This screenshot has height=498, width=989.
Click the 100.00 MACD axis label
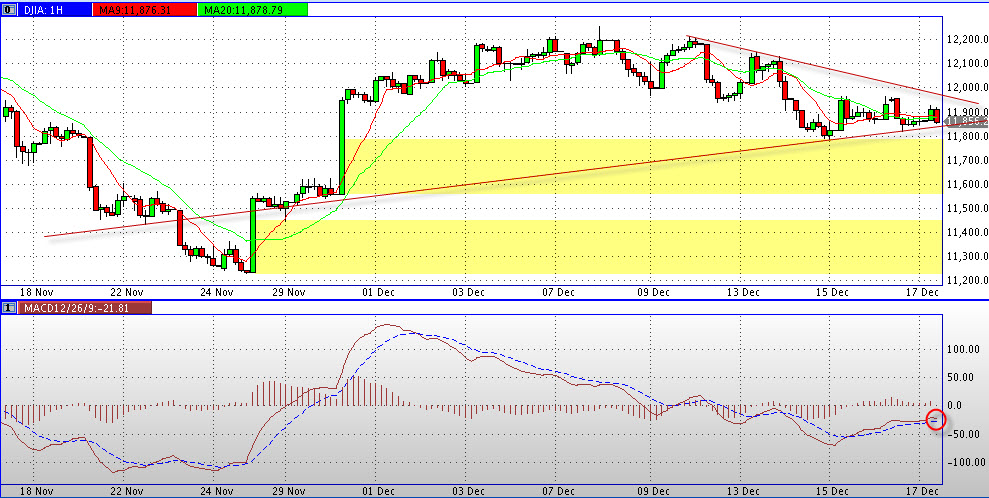point(965,349)
